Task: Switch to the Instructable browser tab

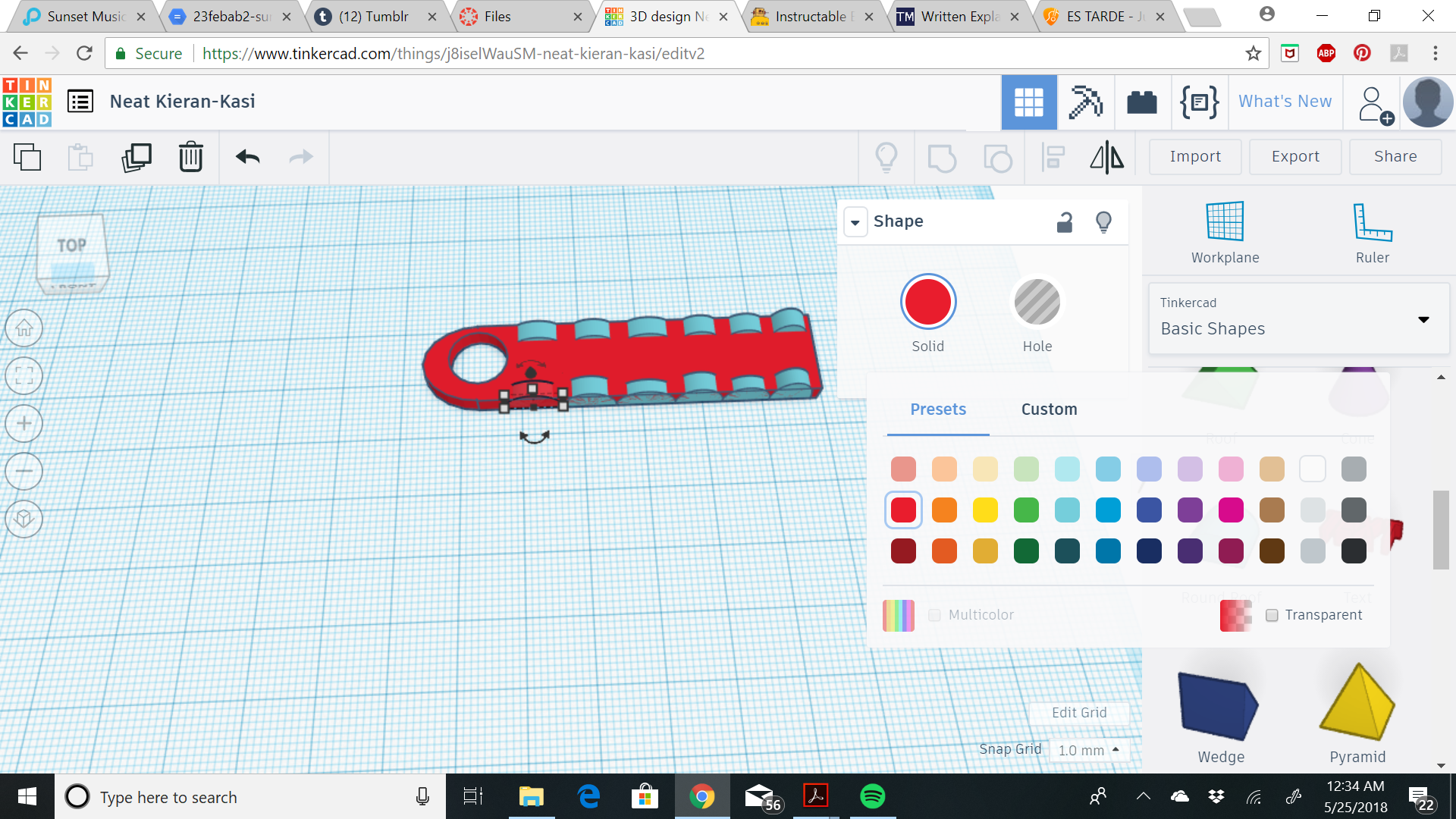Action: click(813, 16)
